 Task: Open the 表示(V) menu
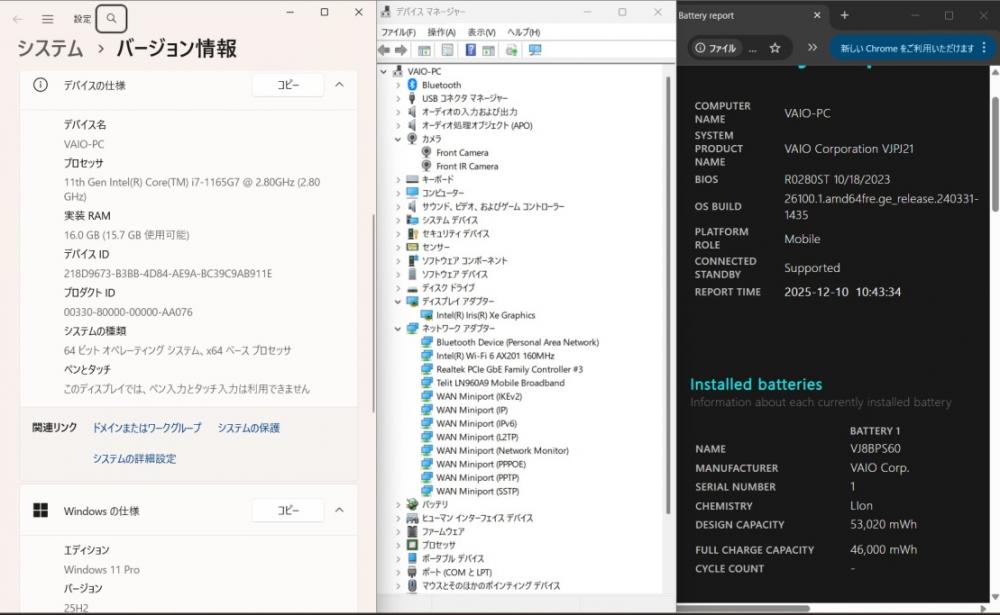(x=482, y=33)
